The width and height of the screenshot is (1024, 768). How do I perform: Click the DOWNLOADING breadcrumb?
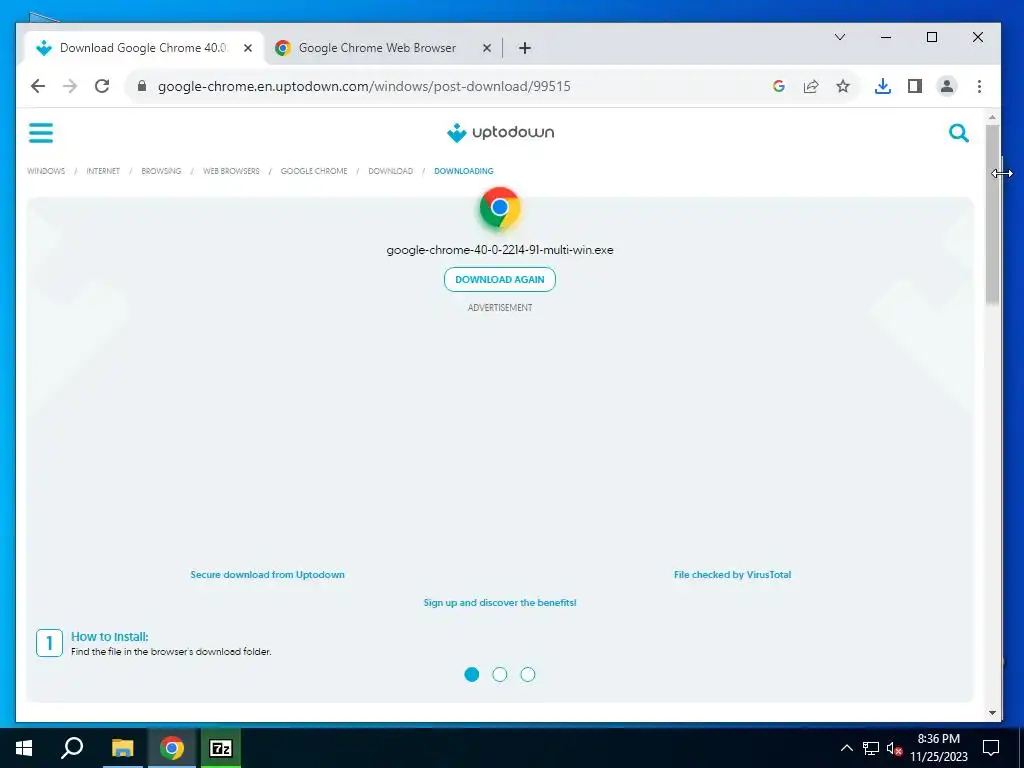pos(464,171)
